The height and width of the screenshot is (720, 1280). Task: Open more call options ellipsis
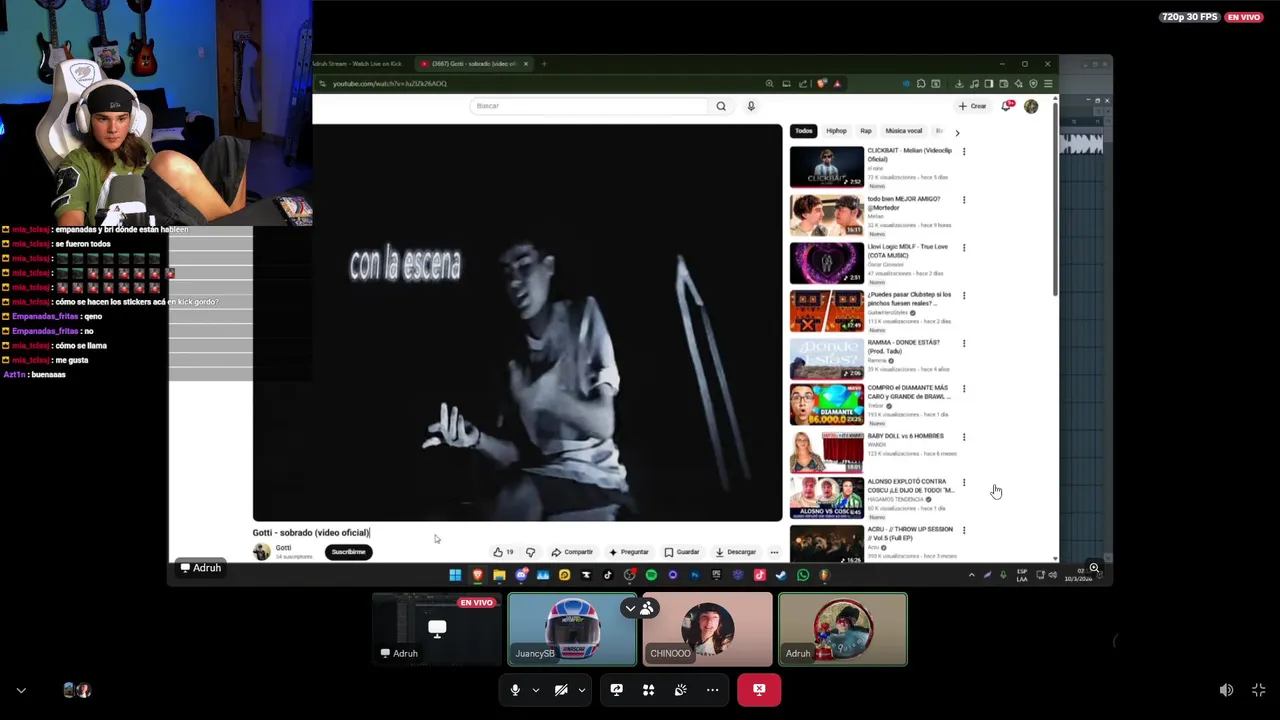click(x=712, y=690)
